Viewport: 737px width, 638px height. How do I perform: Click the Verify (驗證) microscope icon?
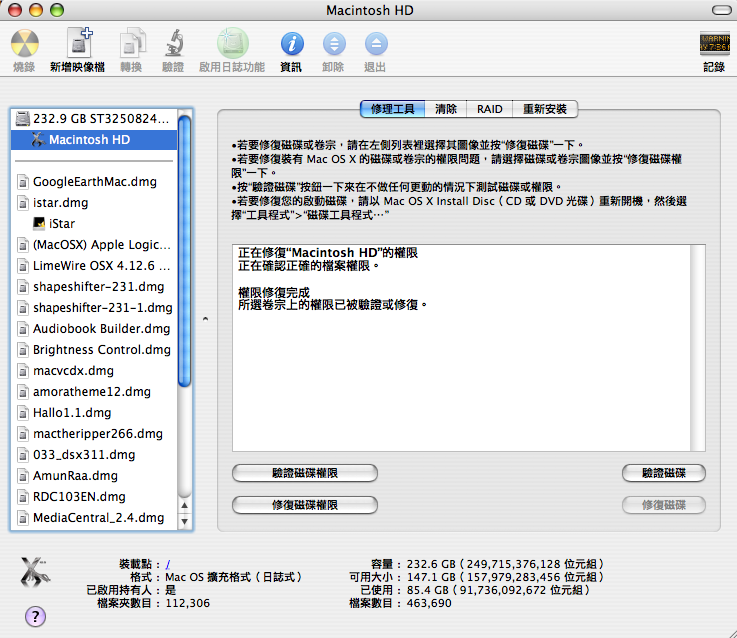point(173,43)
